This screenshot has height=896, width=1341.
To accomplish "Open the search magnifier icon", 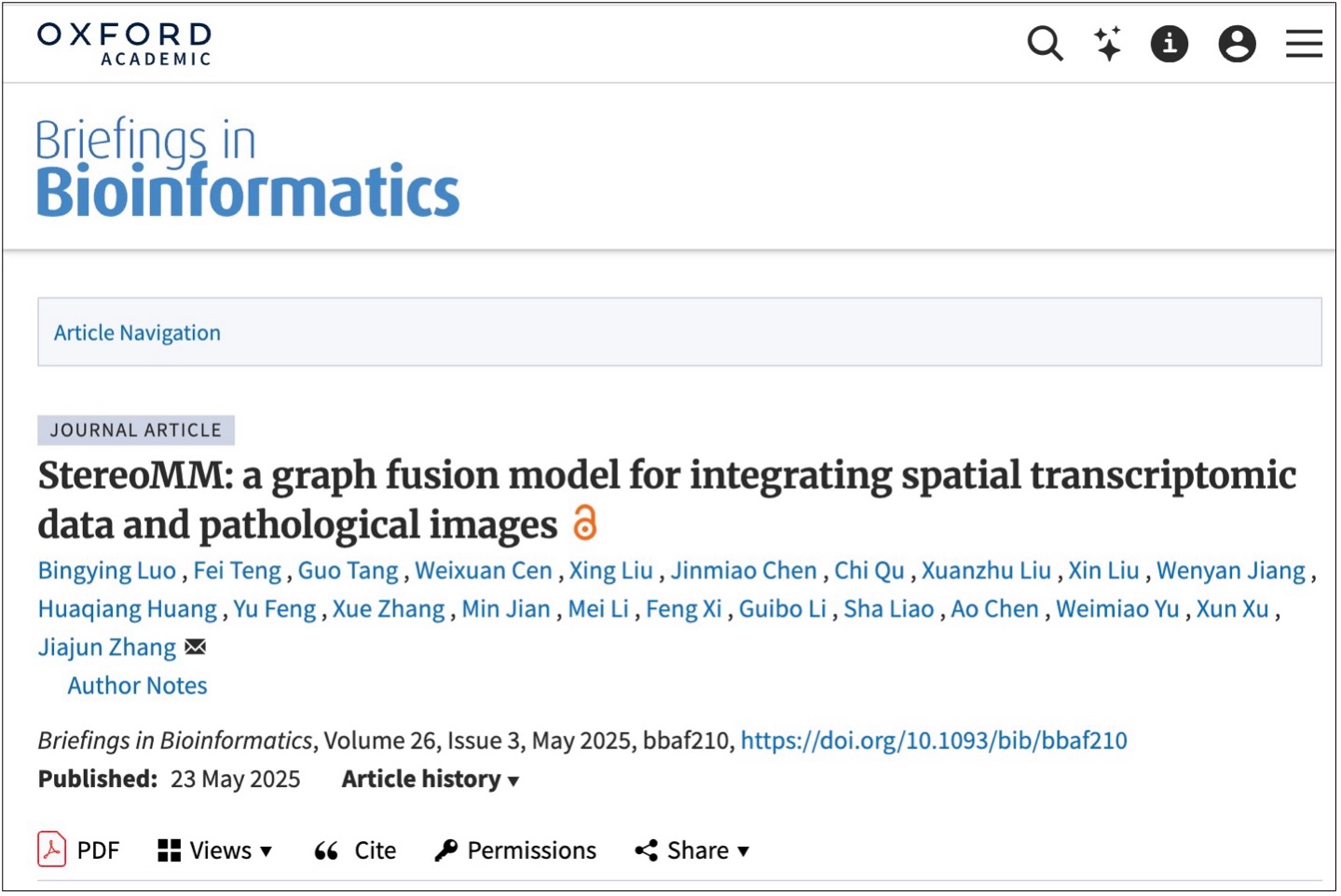I will (1045, 44).
